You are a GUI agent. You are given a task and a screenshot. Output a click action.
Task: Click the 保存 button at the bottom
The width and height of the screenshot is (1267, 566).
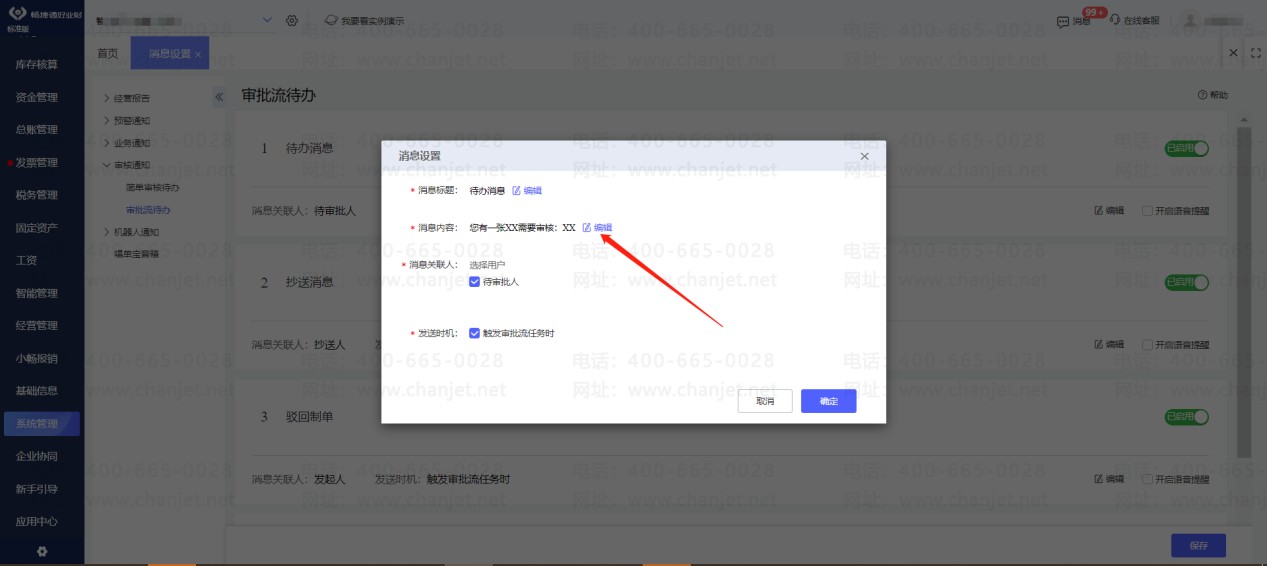[x=1199, y=545]
